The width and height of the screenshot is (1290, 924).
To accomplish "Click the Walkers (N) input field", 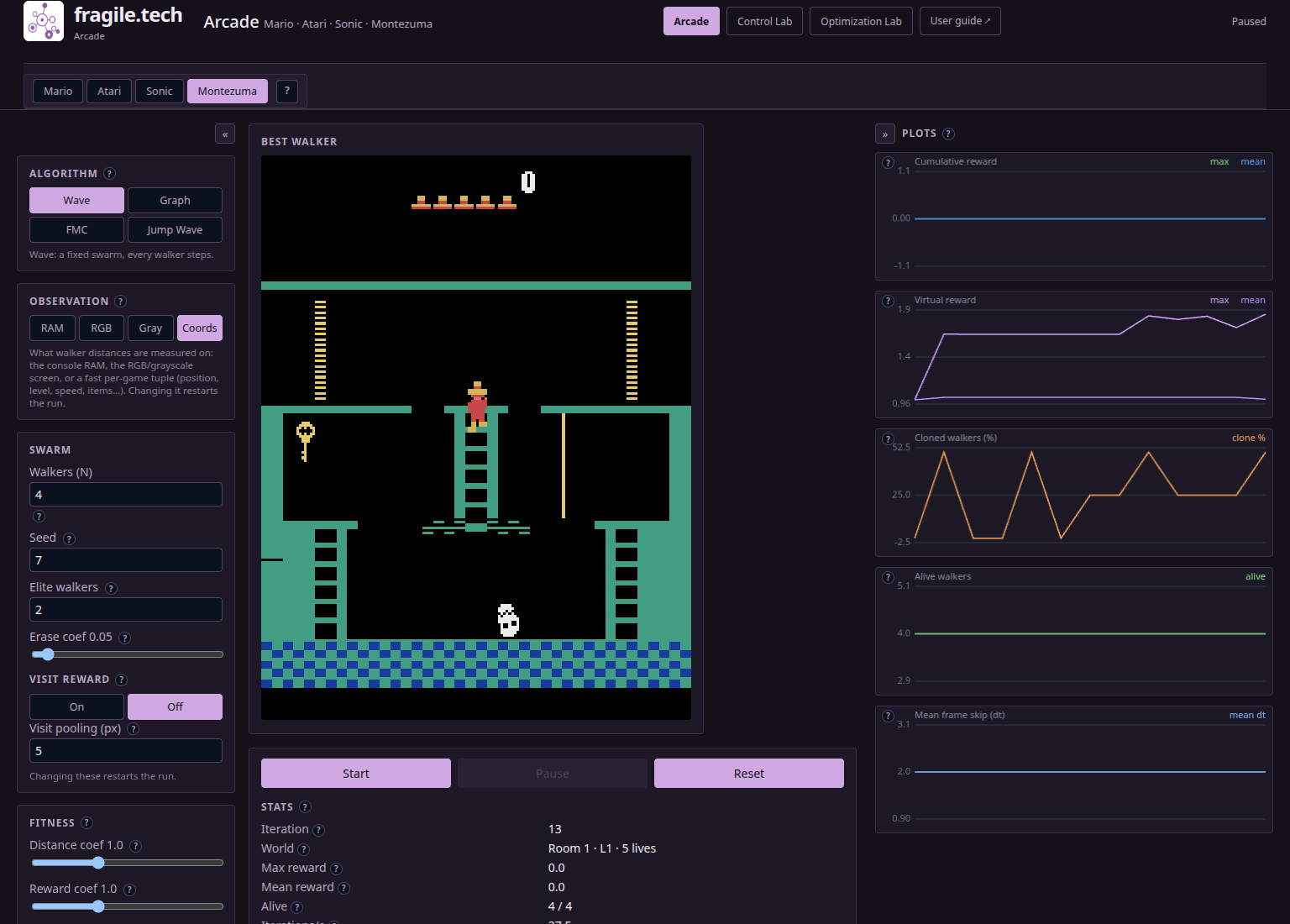I will pyautogui.click(x=126, y=495).
